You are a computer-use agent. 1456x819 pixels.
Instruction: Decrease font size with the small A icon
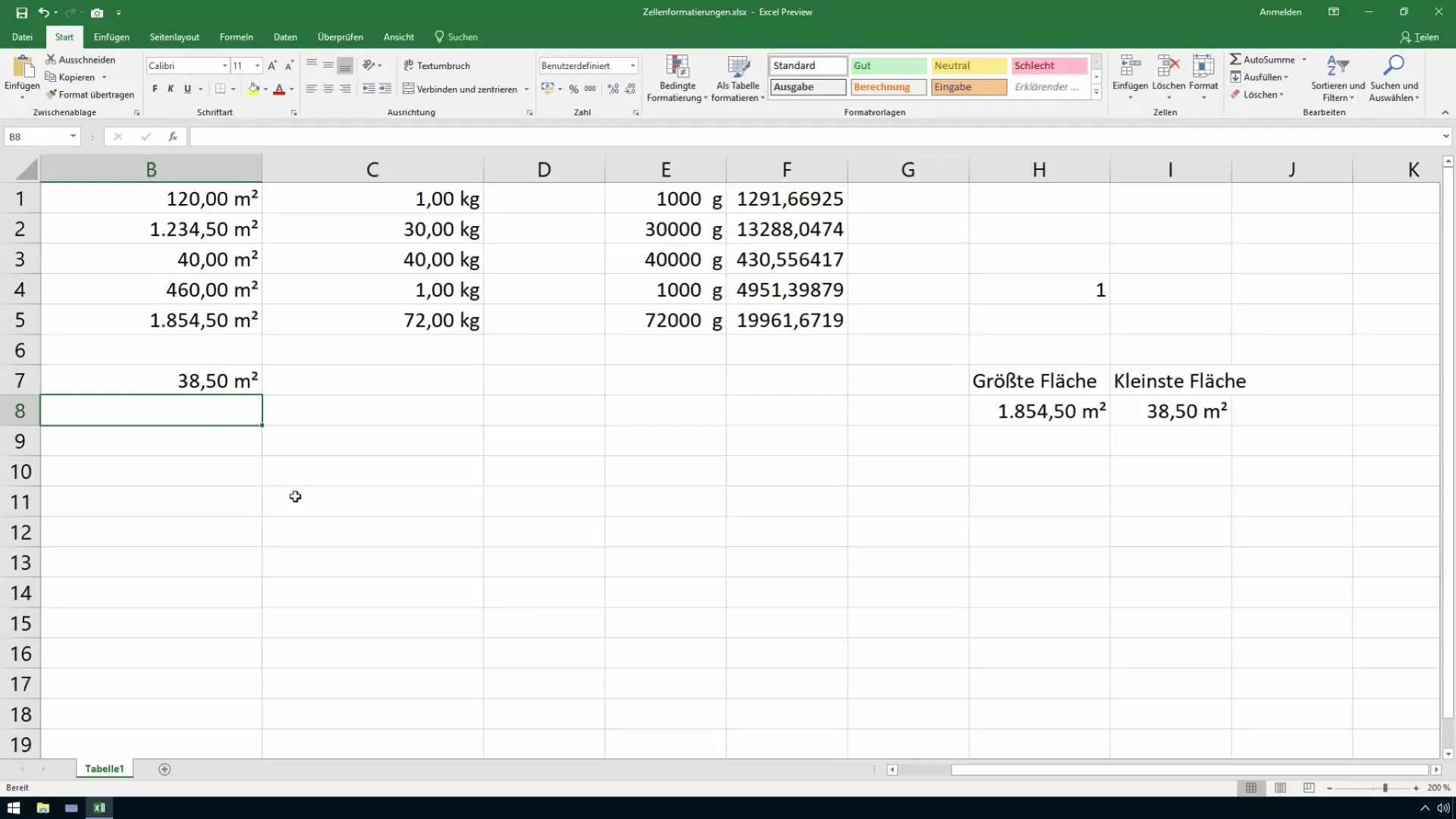pyautogui.click(x=289, y=66)
